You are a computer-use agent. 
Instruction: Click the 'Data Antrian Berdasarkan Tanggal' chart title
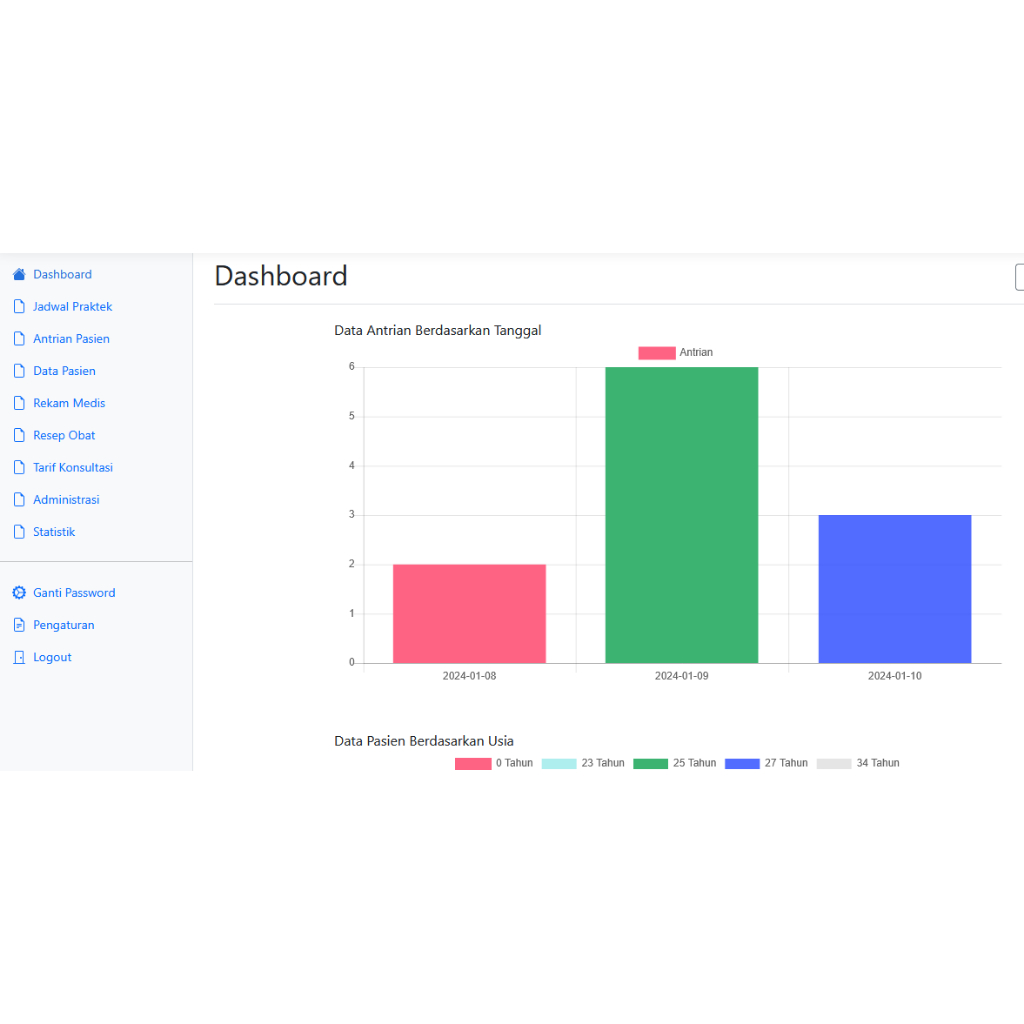[x=438, y=330]
